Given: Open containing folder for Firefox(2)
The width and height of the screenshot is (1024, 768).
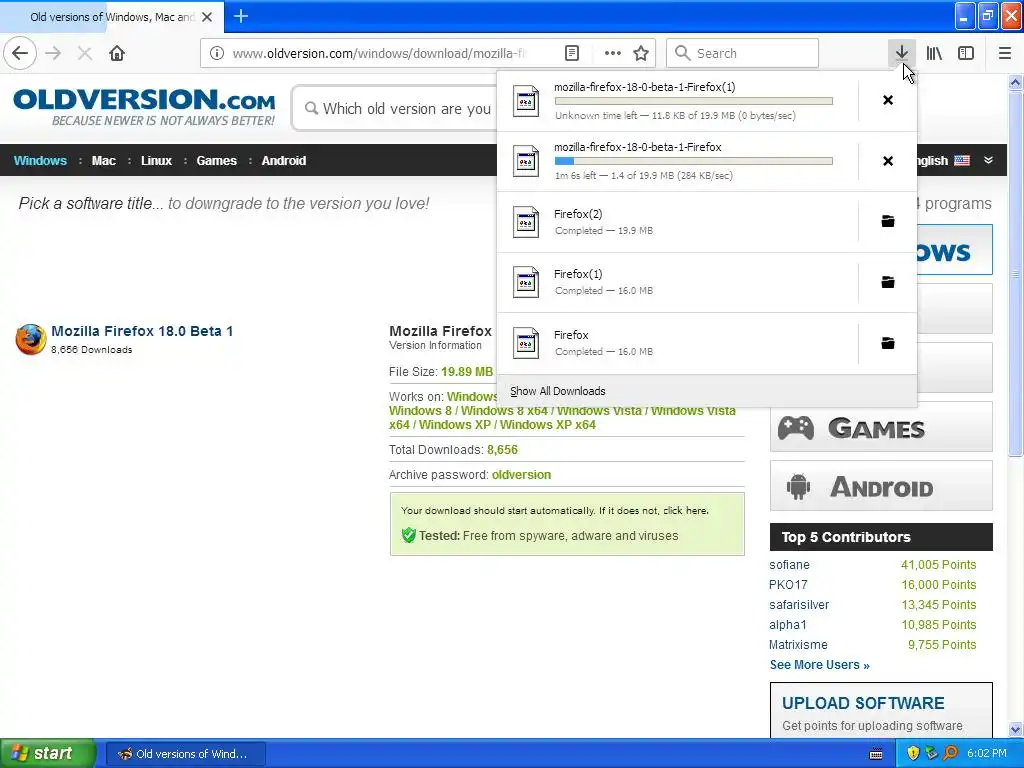Looking at the screenshot, I should (x=888, y=221).
